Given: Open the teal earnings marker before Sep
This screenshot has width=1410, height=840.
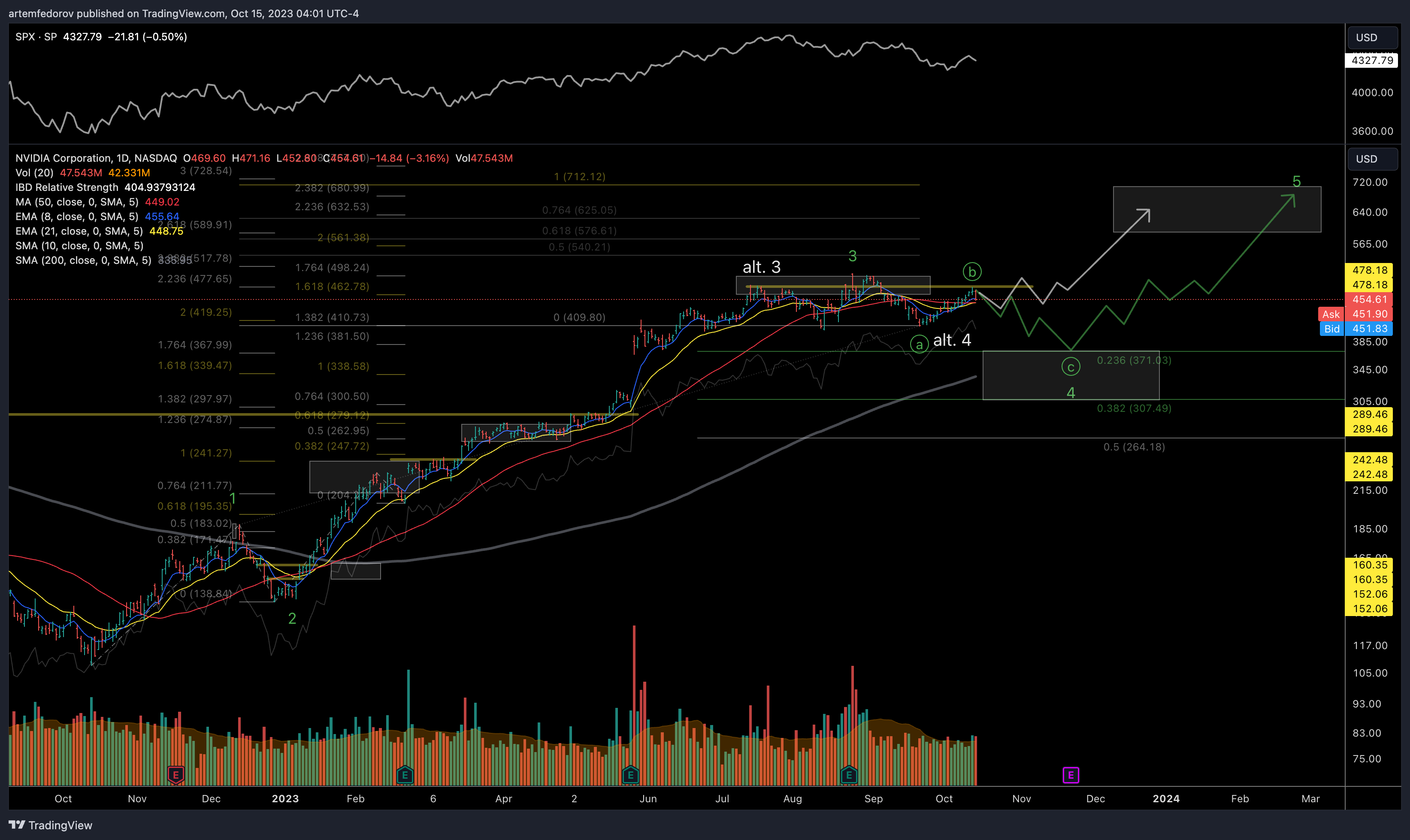Looking at the screenshot, I should click(x=848, y=774).
